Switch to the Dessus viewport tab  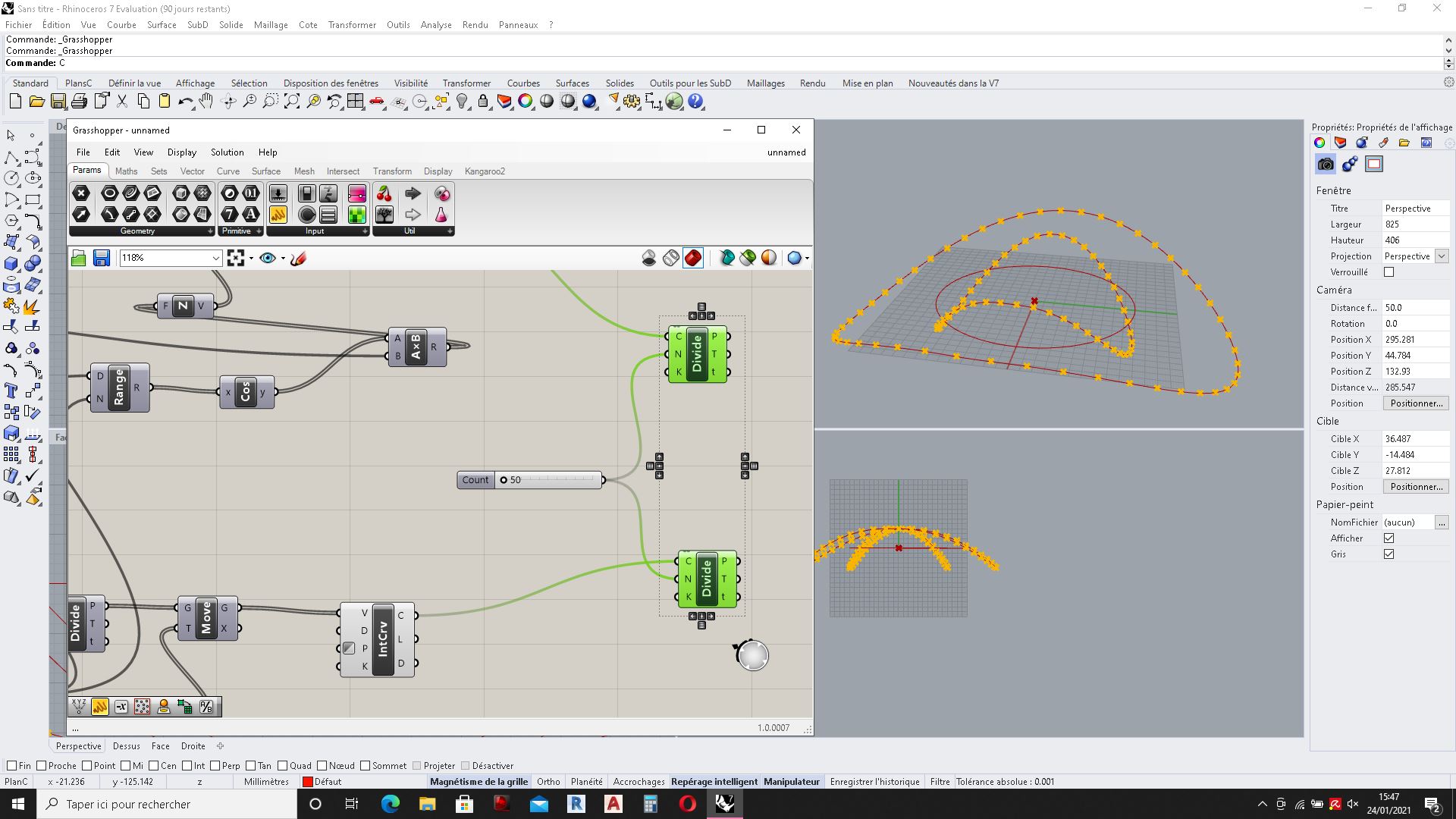127,746
